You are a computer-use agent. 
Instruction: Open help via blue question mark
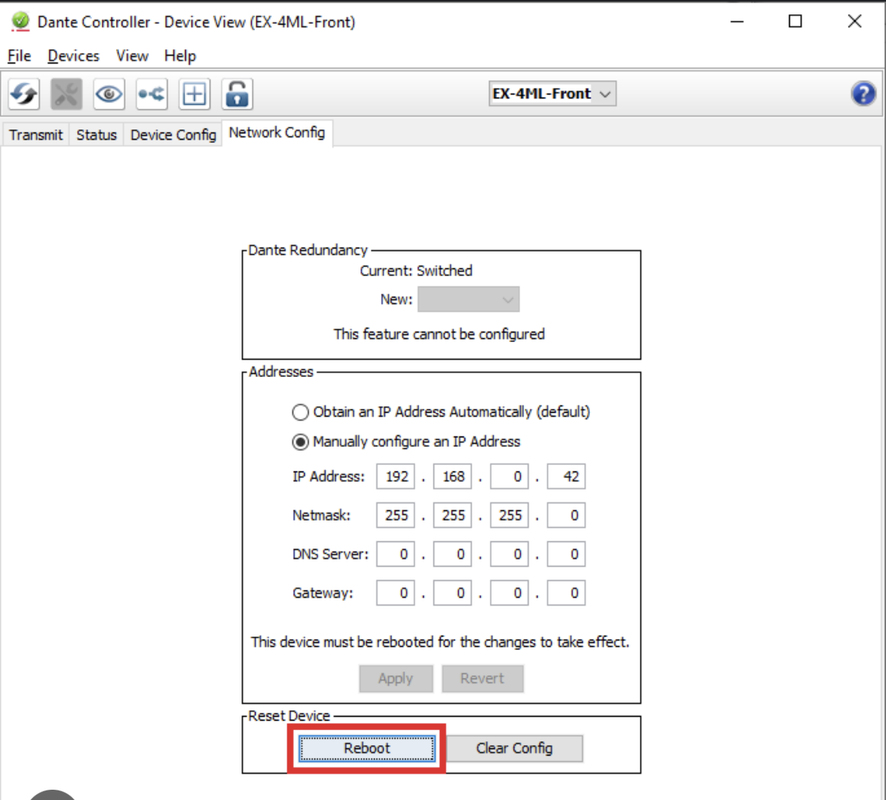[x=863, y=94]
